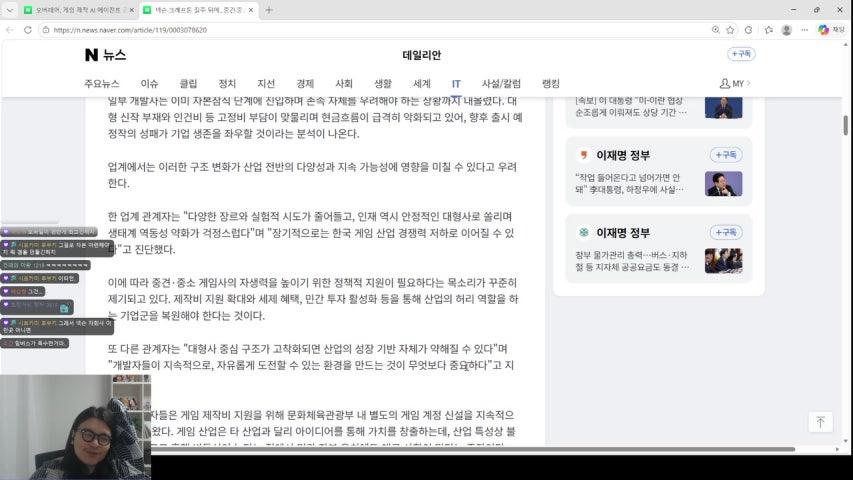
Task: Subscribe to second 이재명 정부 card
Action: click(x=726, y=232)
